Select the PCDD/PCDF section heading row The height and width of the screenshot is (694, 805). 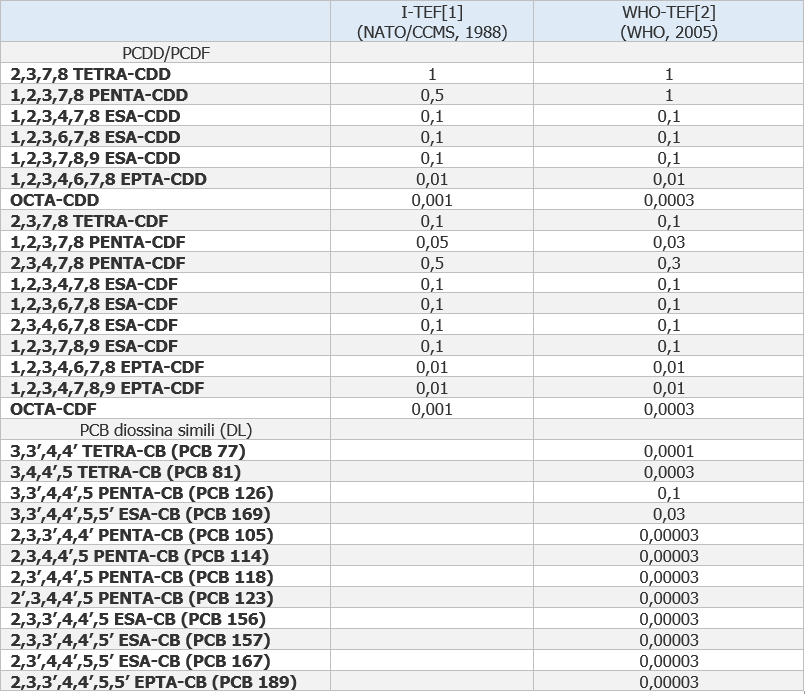point(165,52)
